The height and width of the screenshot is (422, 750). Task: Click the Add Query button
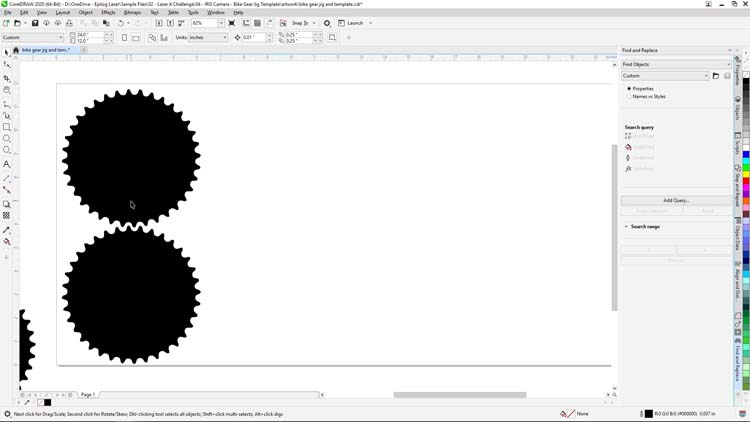pos(676,200)
